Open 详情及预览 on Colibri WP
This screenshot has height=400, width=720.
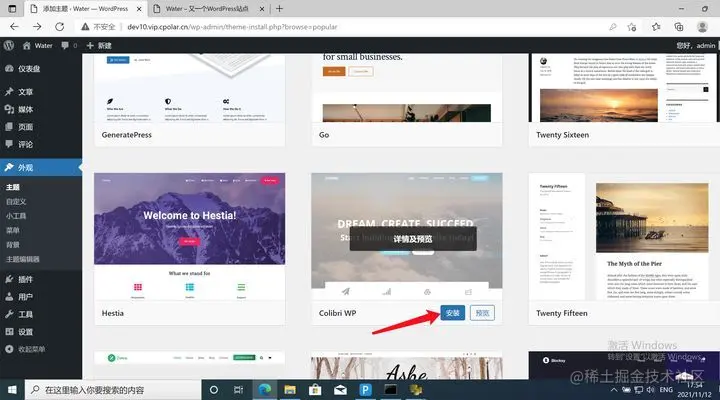click(x=413, y=239)
